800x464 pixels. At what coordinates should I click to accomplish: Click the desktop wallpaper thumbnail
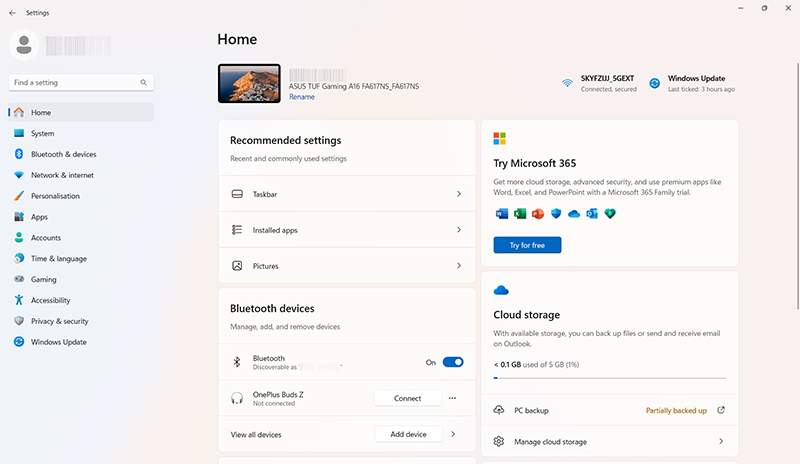tap(249, 83)
